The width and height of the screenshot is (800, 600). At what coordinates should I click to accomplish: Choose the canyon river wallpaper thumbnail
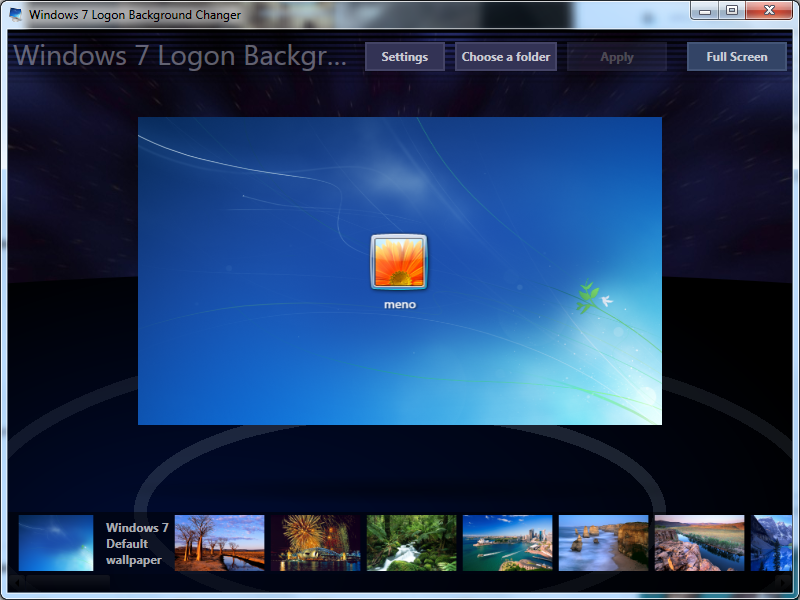click(x=699, y=541)
